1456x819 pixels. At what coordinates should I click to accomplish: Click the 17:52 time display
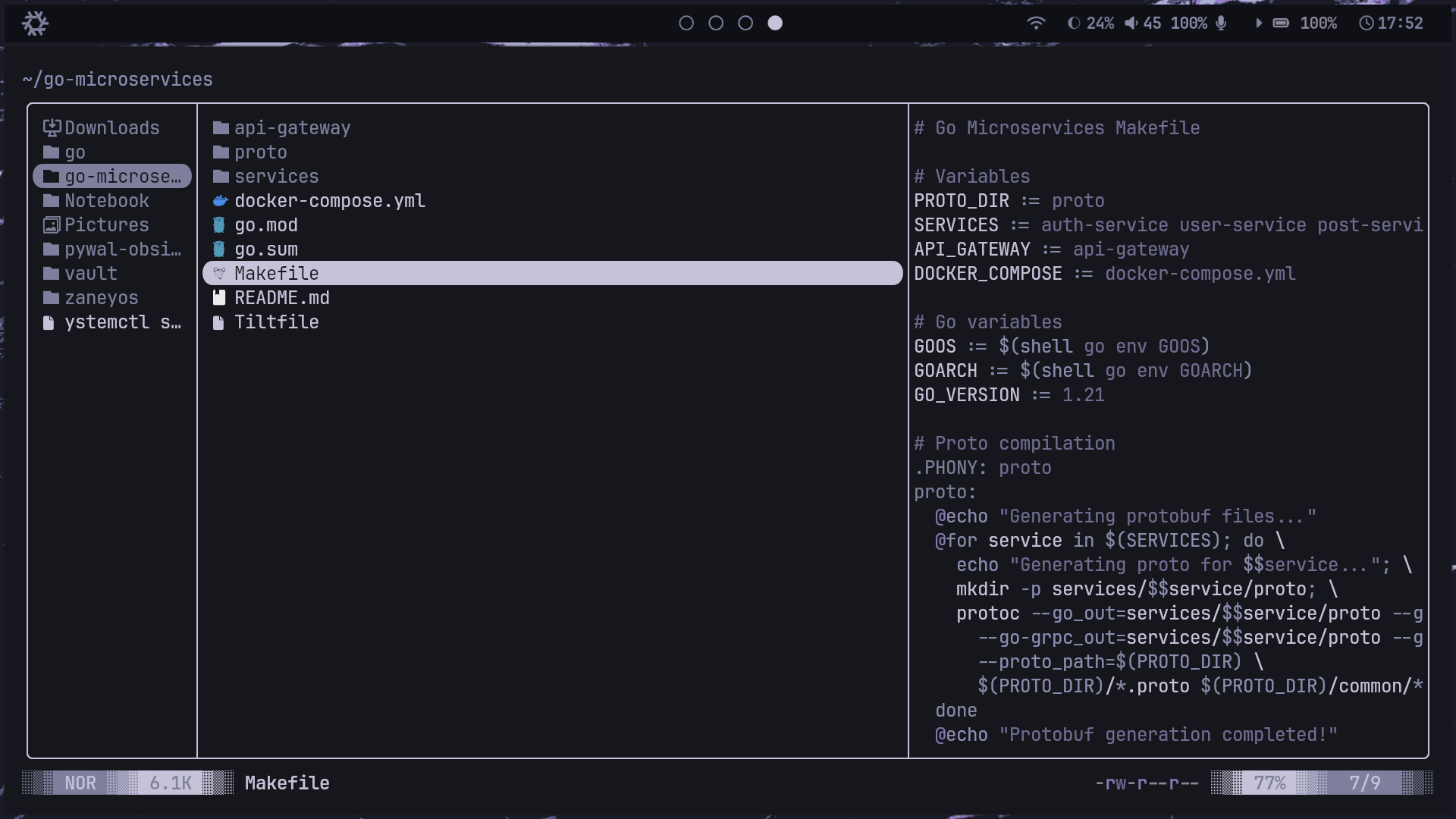[x=1401, y=24]
